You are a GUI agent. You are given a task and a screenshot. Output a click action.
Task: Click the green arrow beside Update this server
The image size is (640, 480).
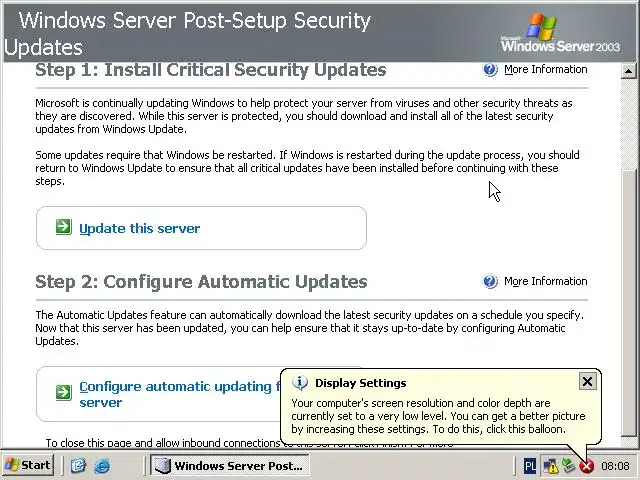tap(63, 227)
